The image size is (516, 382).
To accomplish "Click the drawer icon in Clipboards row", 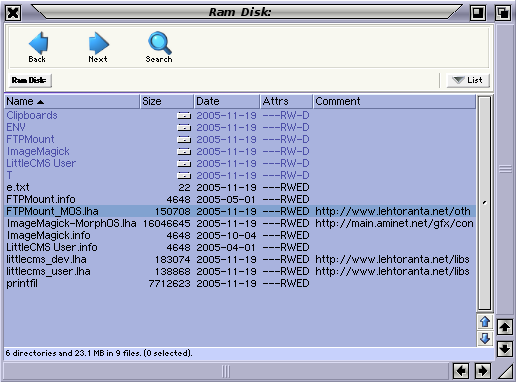I will coord(184,116).
